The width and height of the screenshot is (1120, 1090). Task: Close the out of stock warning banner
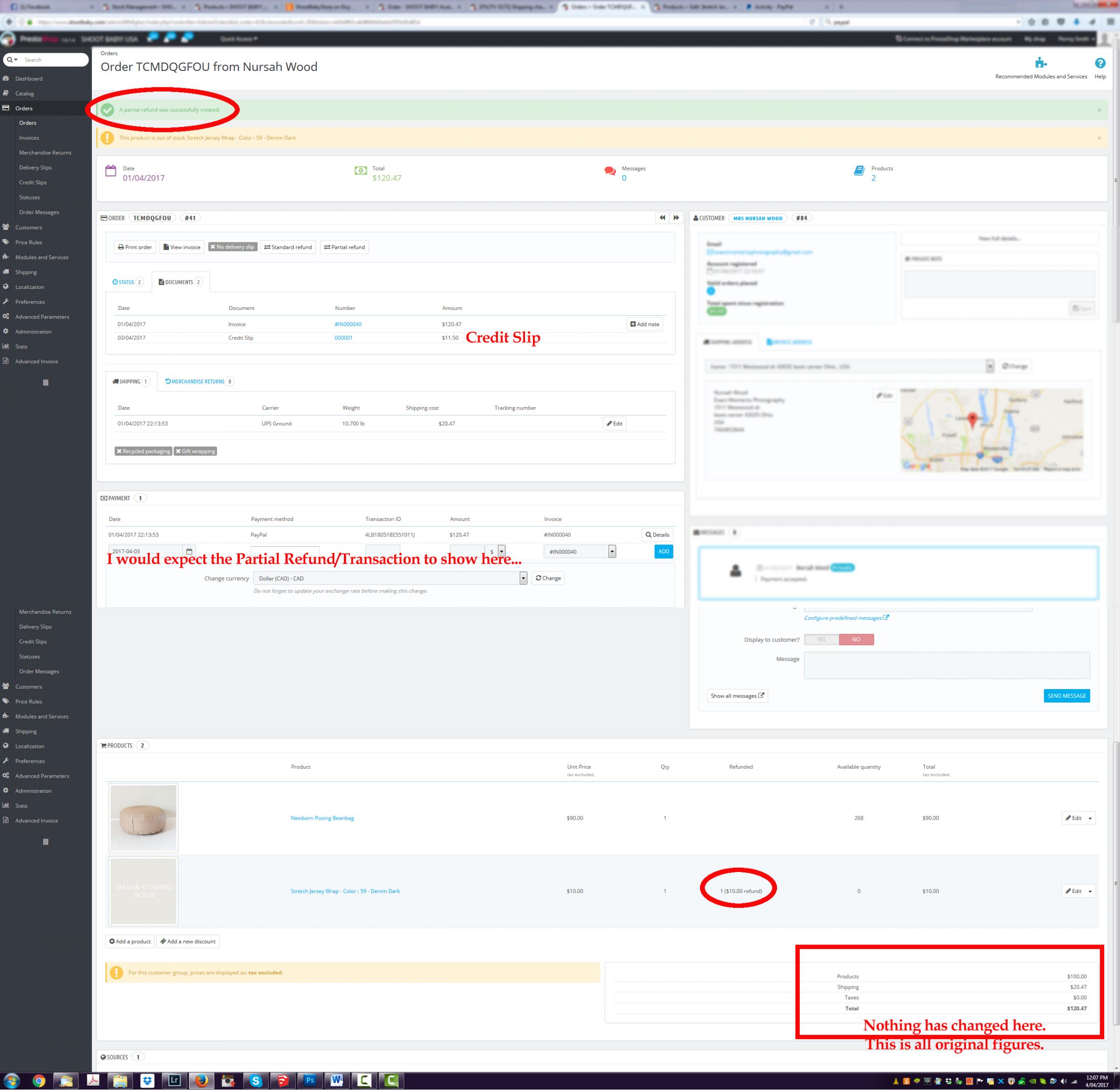[x=1099, y=138]
